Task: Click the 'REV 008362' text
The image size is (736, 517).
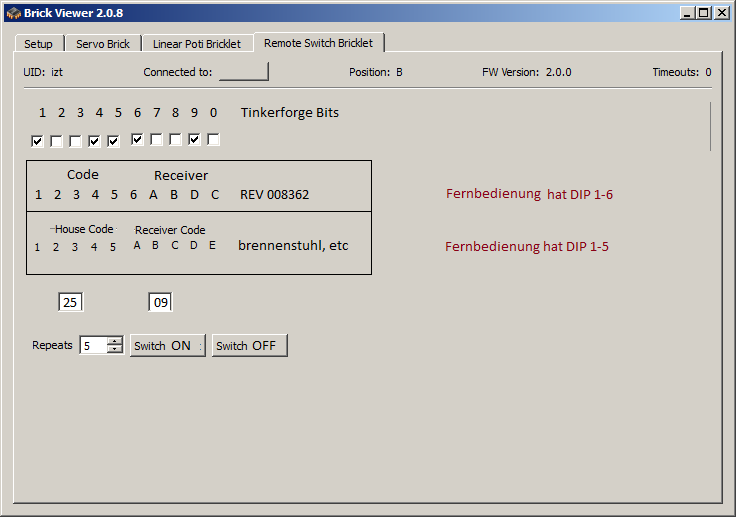Action: point(275,194)
